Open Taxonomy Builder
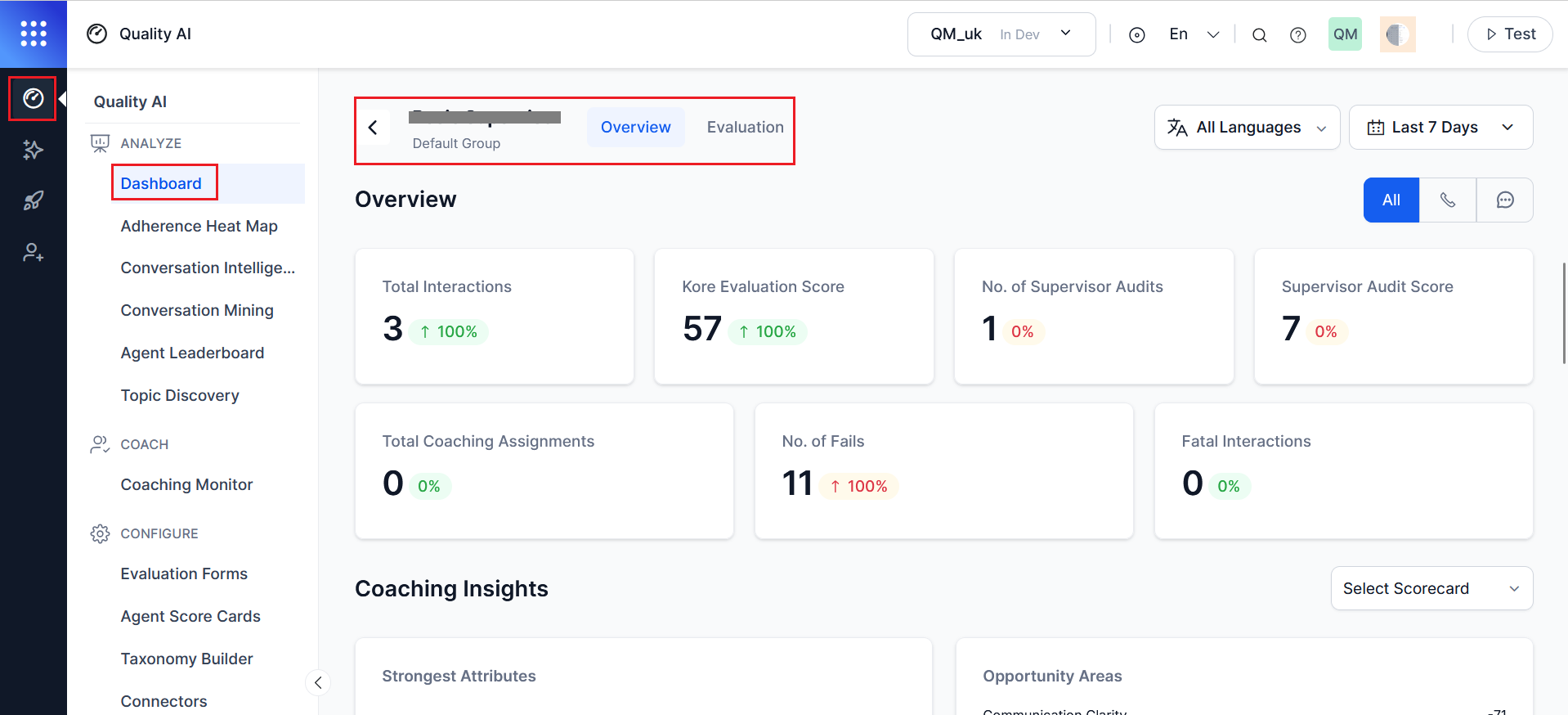 [x=186, y=659]
